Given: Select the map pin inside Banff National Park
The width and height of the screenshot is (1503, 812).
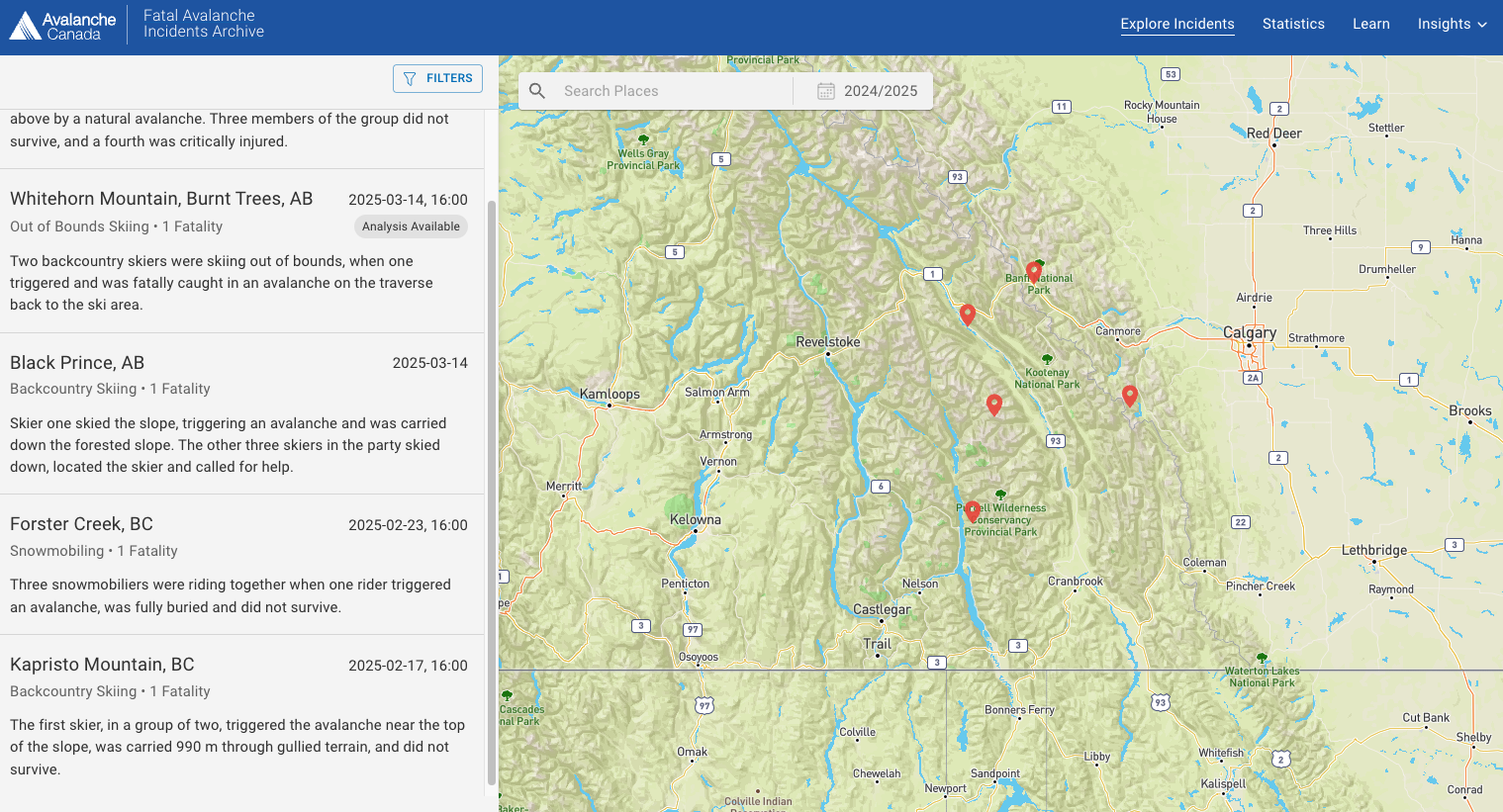Looking at the screenshot, I should 1035,270.
